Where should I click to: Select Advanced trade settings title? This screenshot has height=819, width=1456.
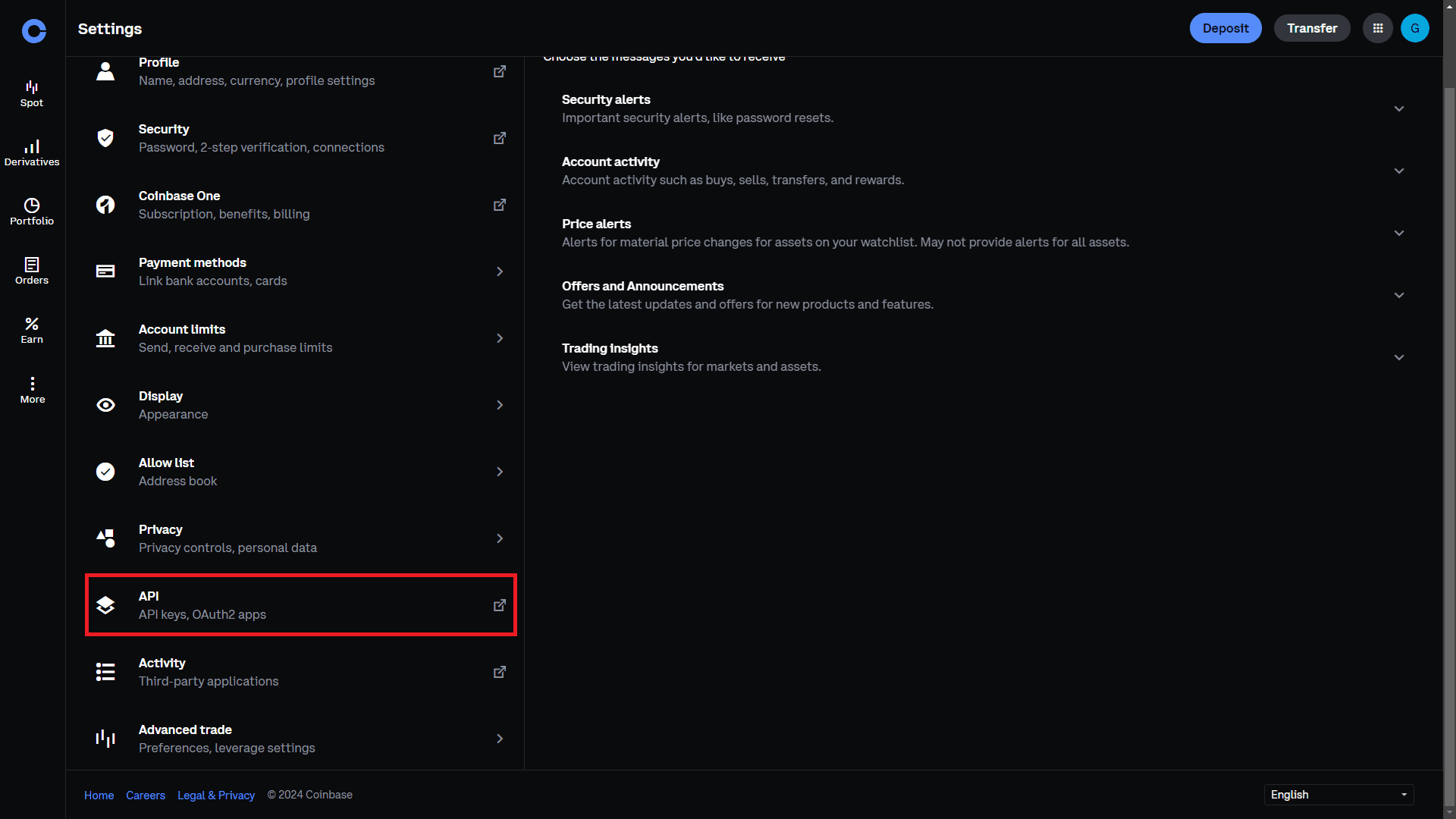185,730
